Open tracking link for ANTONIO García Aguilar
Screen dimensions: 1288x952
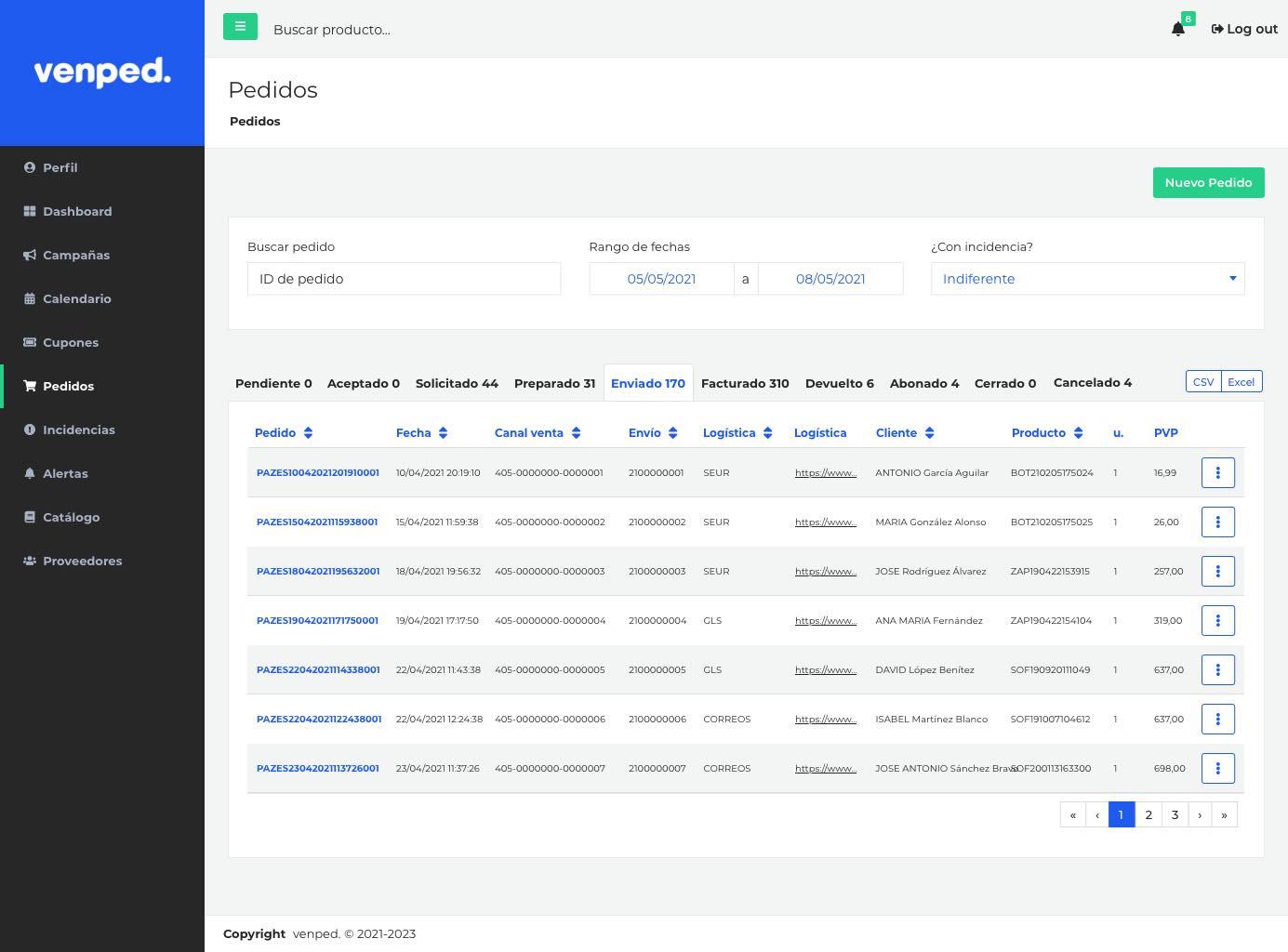[826, 472]
